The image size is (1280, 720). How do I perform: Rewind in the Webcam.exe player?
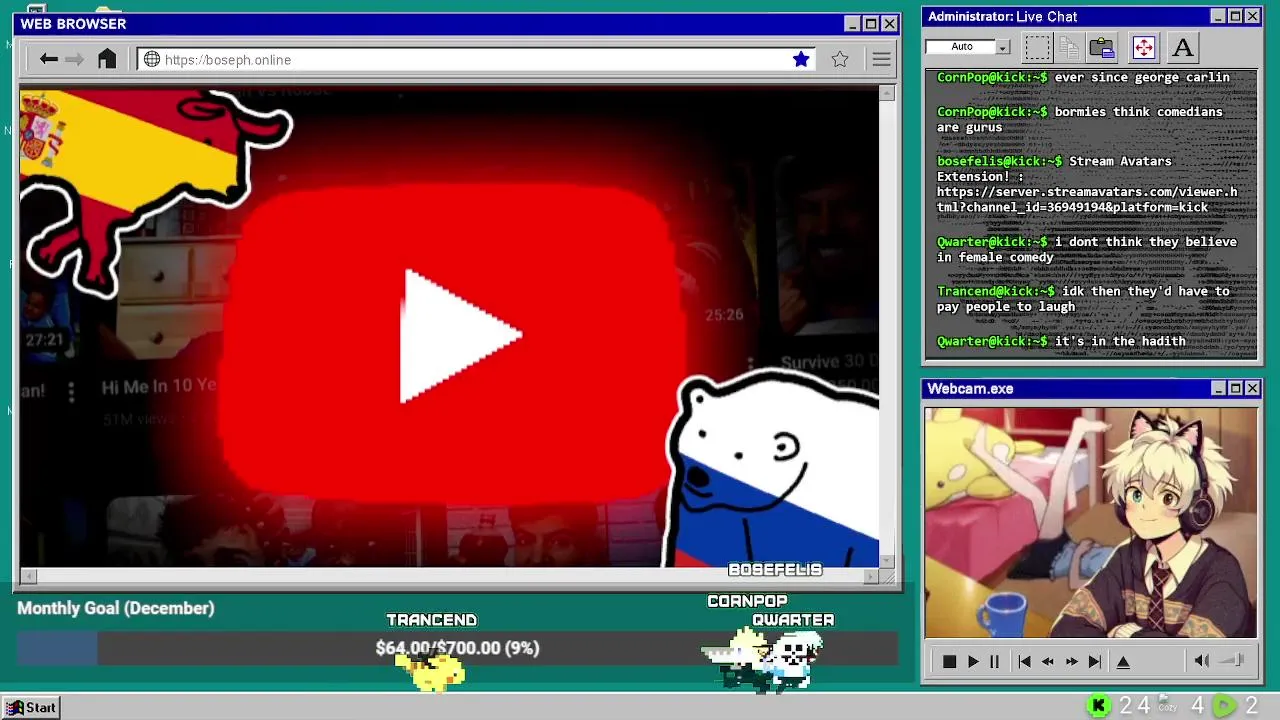(x=1048, y=662)
